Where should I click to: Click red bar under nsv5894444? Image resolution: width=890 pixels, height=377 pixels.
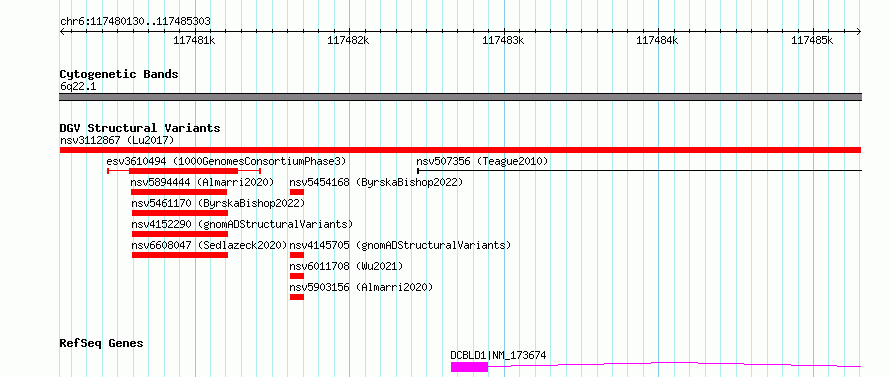pos(179,192)
